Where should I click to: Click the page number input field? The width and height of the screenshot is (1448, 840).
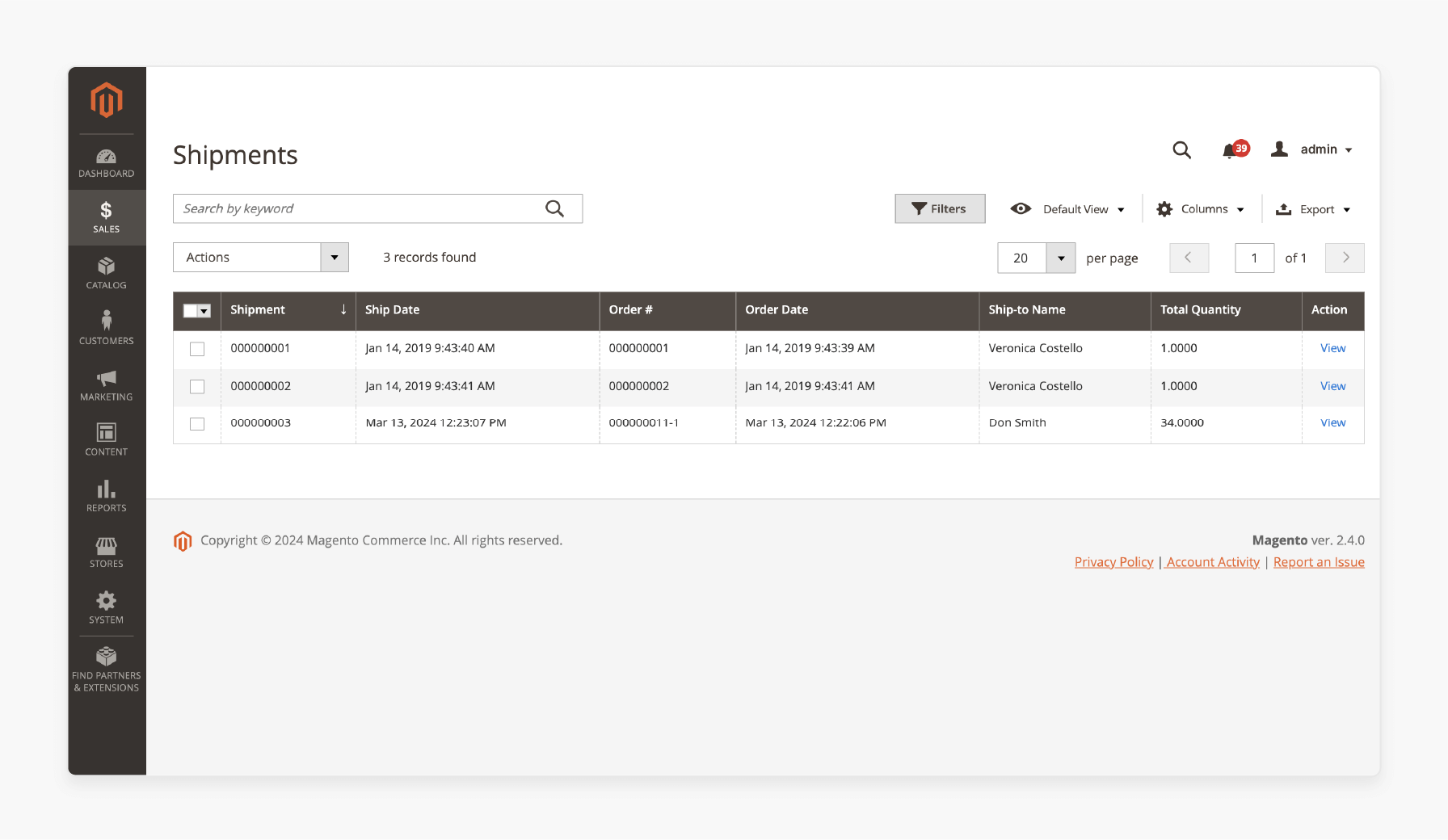[x=1254, y=258]
